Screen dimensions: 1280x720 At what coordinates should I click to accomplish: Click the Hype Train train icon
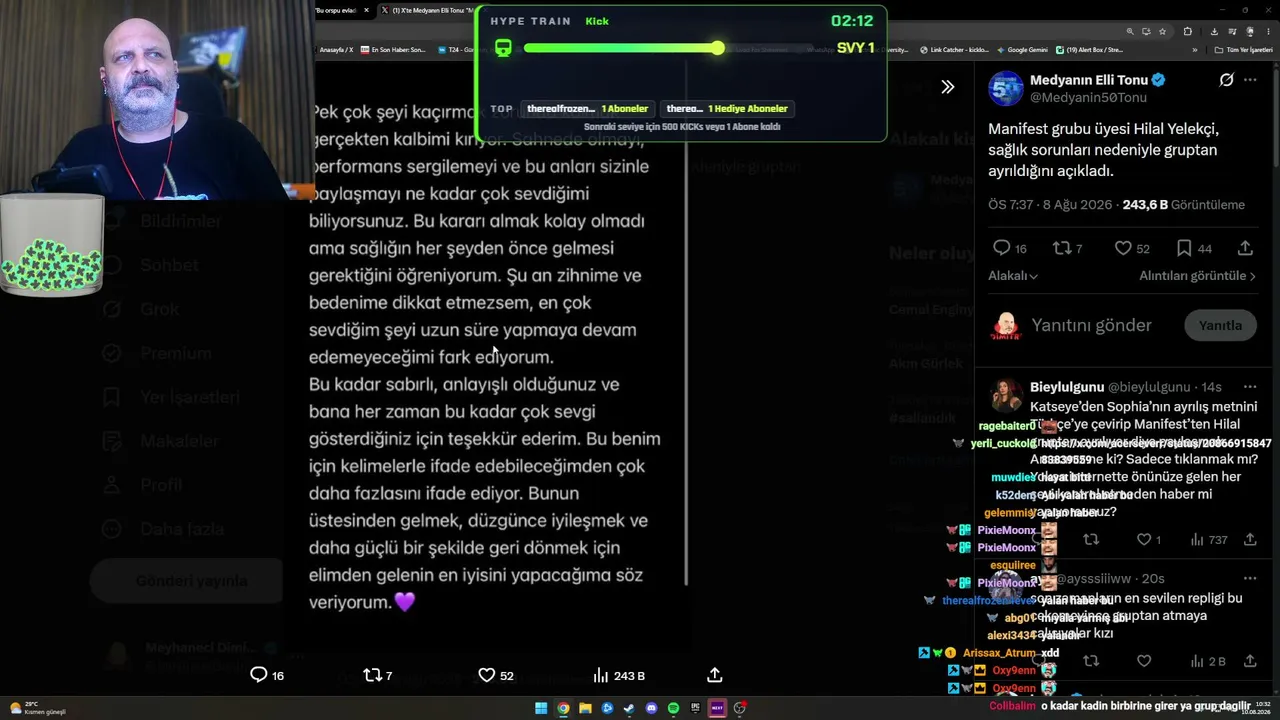tap(503, 48)
